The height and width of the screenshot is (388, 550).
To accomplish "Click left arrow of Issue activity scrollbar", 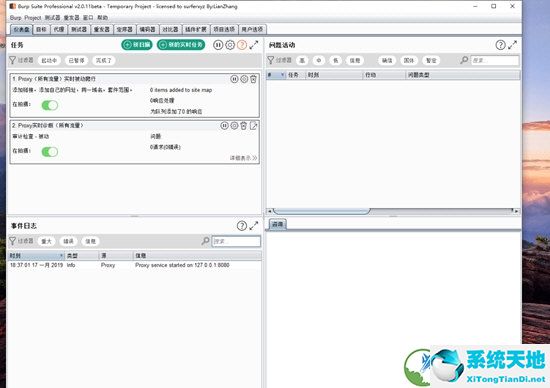I will click(x=269, y=211).
